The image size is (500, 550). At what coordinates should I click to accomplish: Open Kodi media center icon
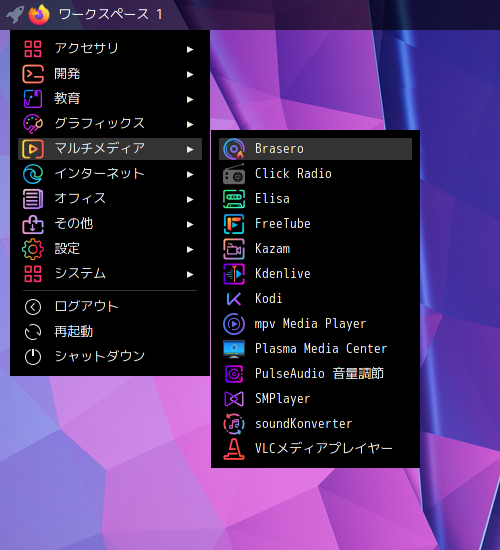pos(234,299)
